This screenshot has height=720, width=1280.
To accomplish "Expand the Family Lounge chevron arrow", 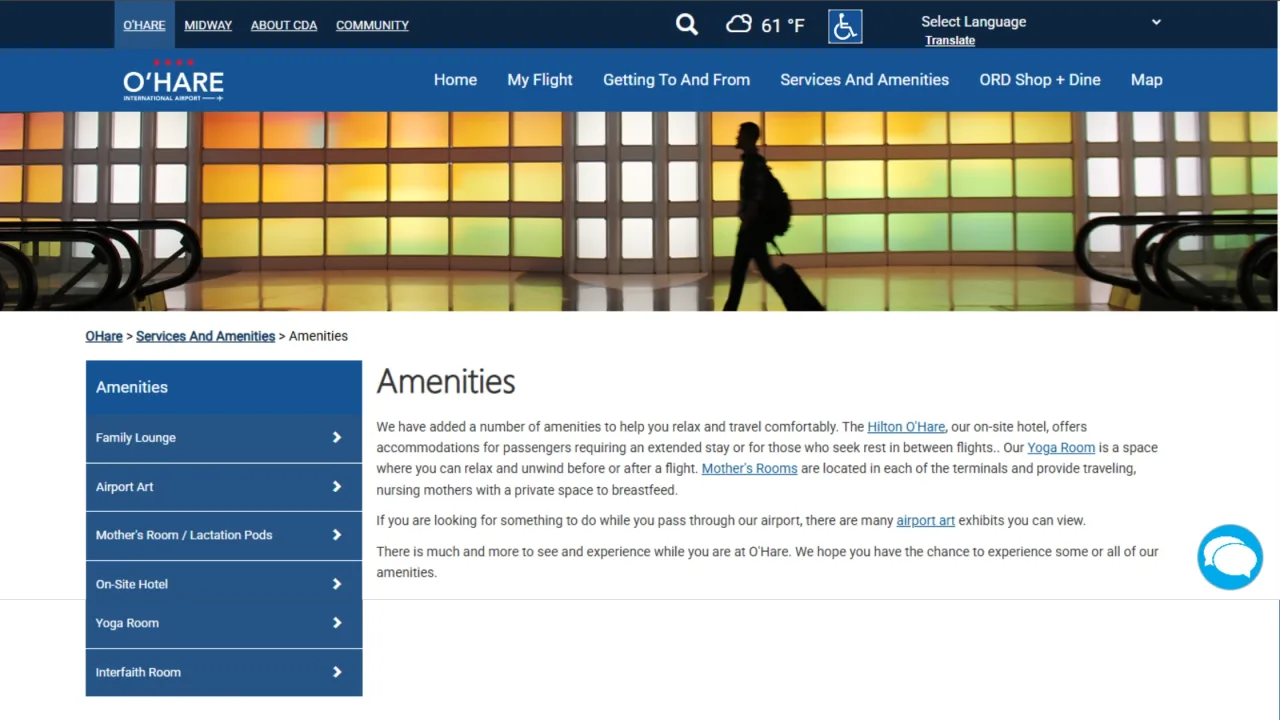I will point(337,437).
